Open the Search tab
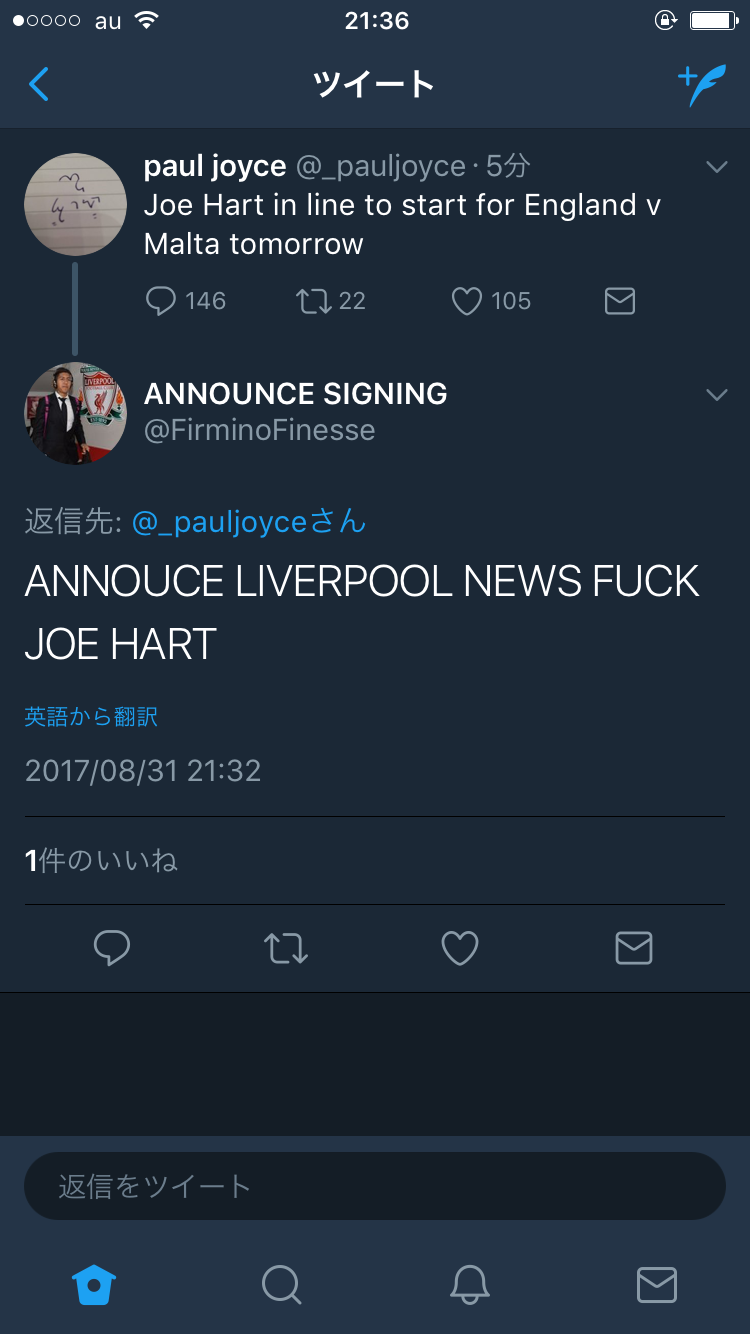 pos(281,1284)
